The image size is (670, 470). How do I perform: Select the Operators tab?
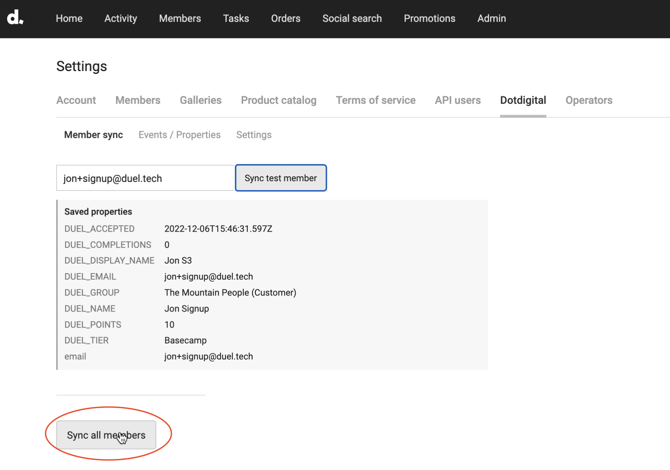coord(588,100)
